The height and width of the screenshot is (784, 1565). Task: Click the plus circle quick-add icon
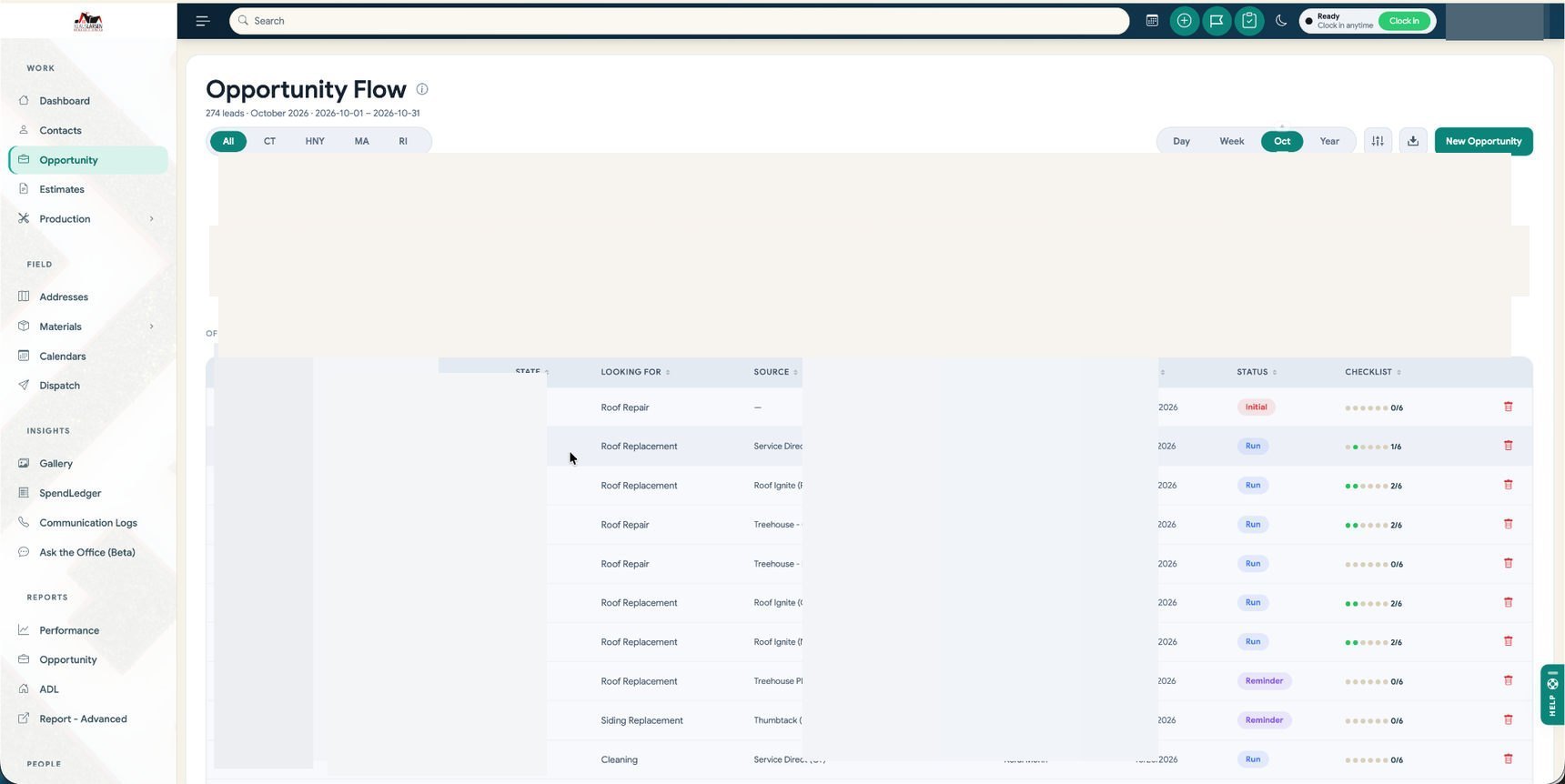pos(1184,21)
